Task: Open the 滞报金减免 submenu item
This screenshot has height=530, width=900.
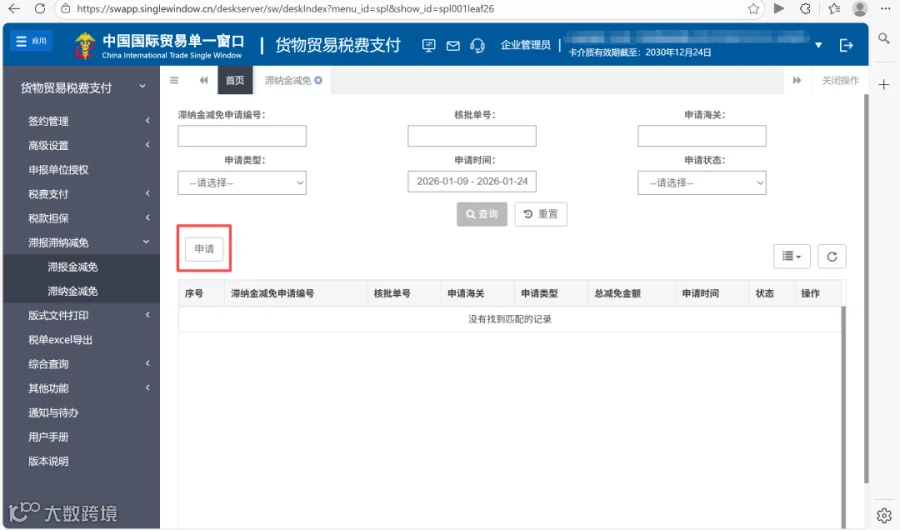Action: coord(73,266)
